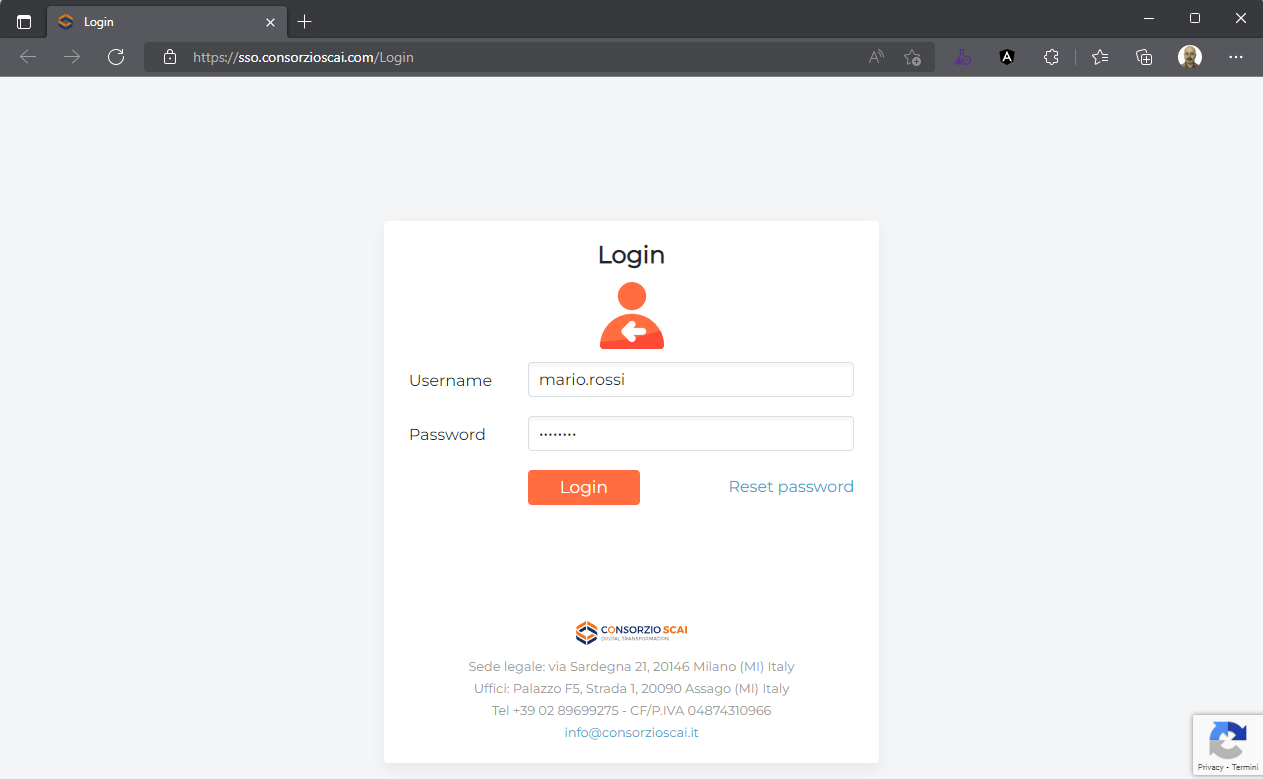
Task: Click the reCAPTCHA privacy badge
Action: [x=1227, y=744]
